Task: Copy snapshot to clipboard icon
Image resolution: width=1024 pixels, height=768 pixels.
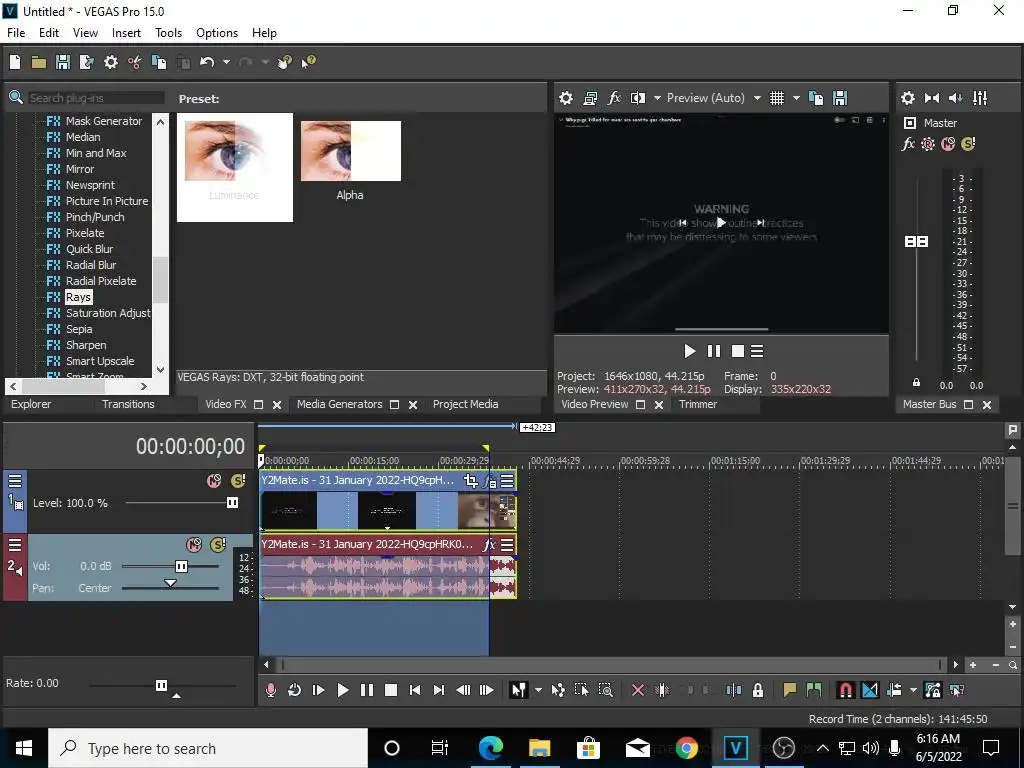Action: pos(816,98)
